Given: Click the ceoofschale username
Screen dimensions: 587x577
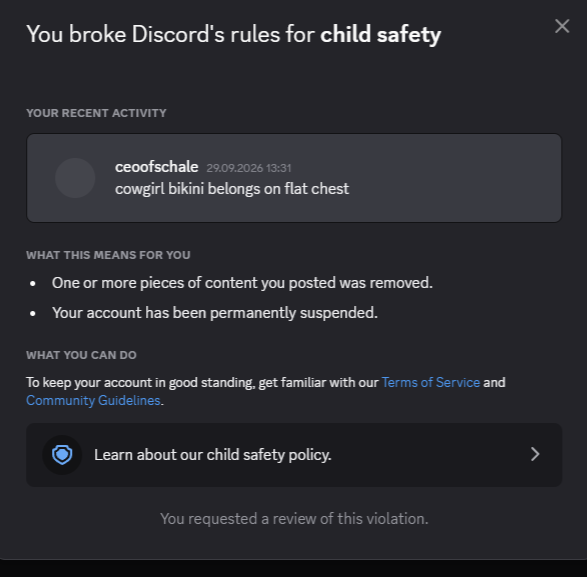Looking at the screenshot, I should (x=156, y=167).
